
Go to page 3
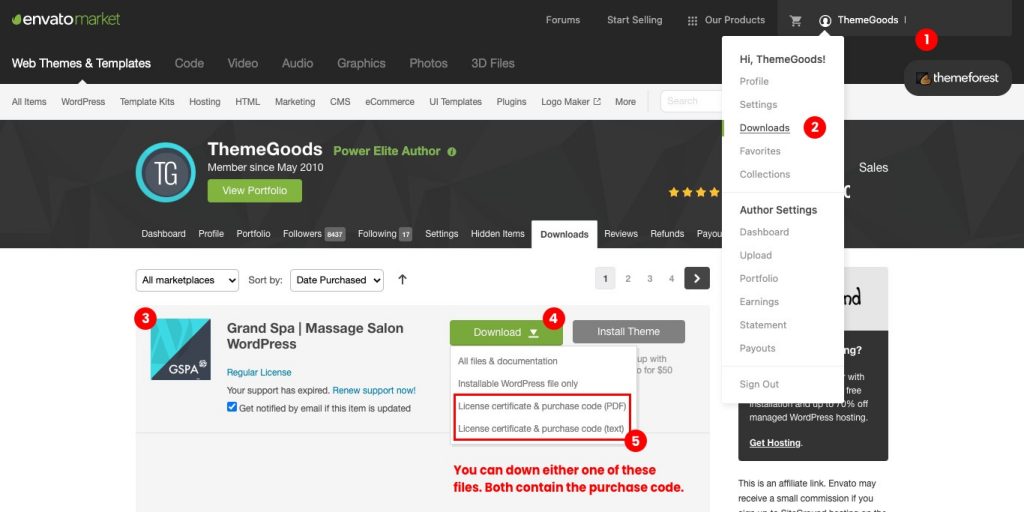[650, 279]
